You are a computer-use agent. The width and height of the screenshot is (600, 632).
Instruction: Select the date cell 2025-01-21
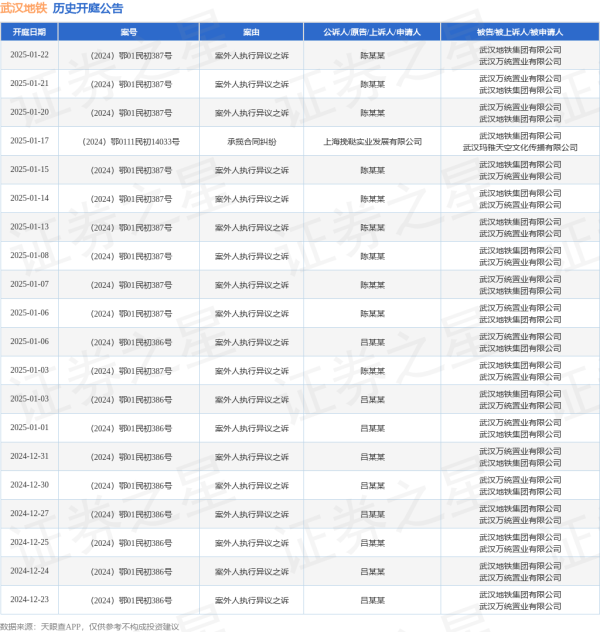coord(29,83)
